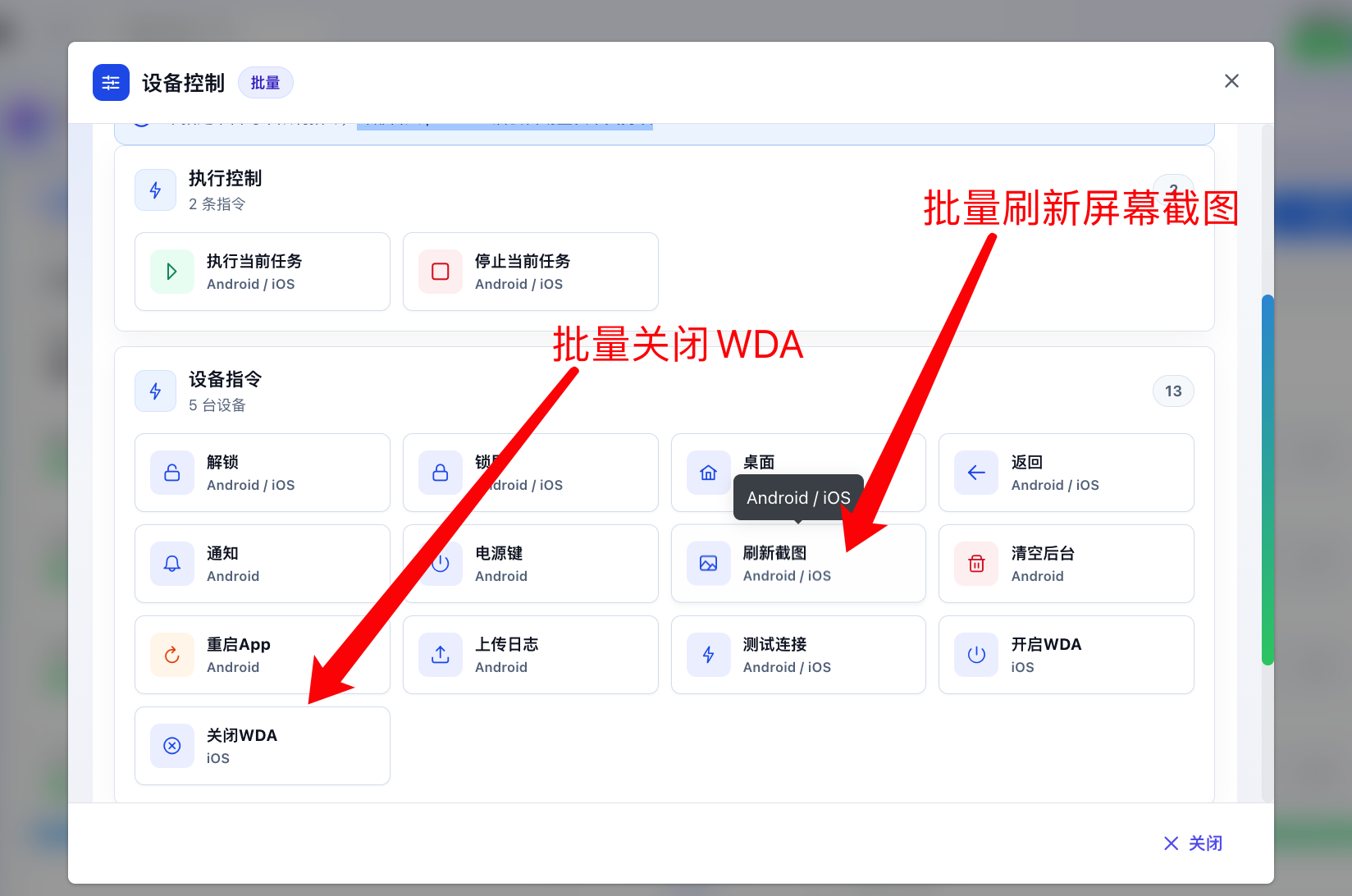This screenshot has width=1352, height=896.
Task: Click the 桌面 home icon
Action: [709, 473]
